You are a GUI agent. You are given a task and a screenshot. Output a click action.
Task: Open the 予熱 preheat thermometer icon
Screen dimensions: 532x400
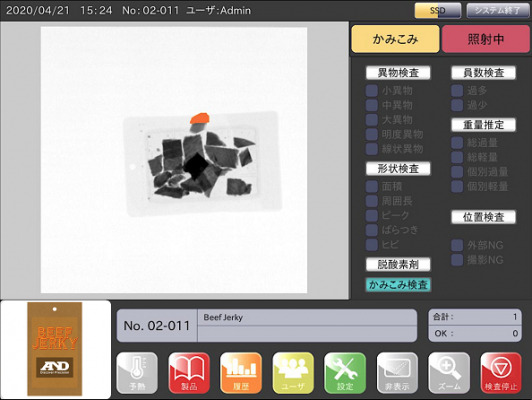[x=137, y=373]
